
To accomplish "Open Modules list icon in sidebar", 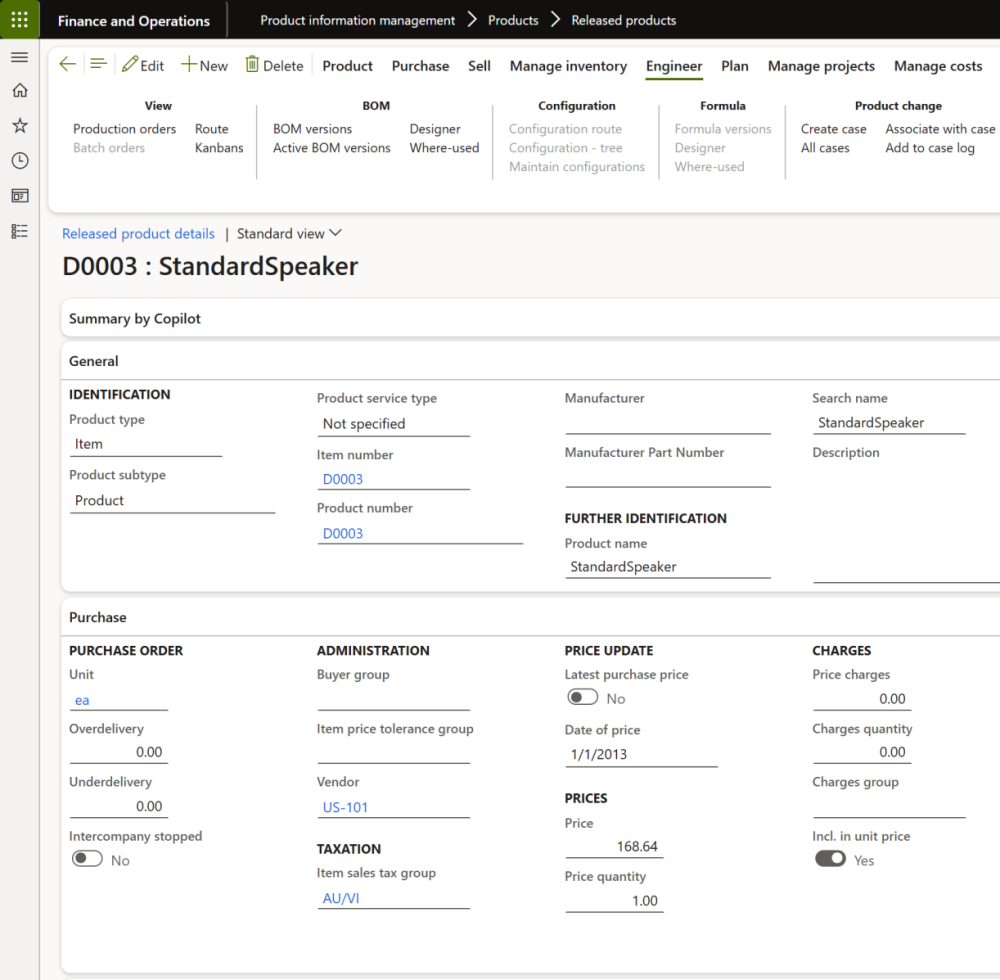I will point(20,231).
